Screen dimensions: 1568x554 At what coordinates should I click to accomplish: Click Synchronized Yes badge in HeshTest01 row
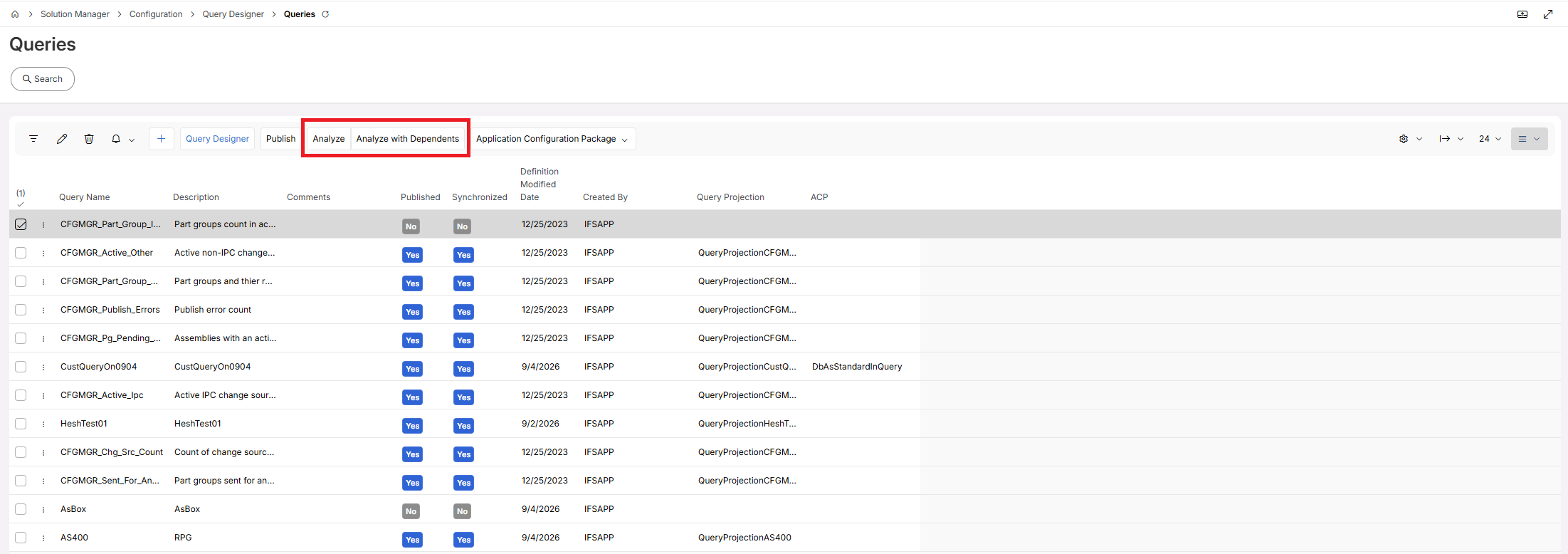point(463,426)
